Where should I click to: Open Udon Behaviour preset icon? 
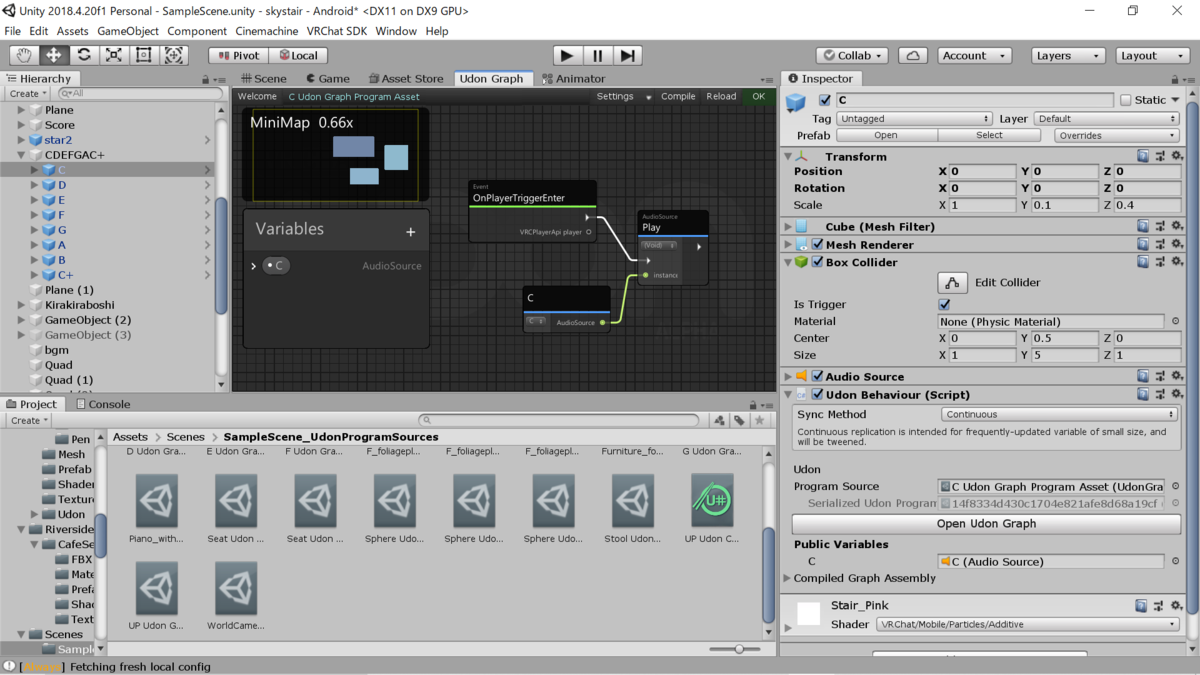(x=1160, y=394)
